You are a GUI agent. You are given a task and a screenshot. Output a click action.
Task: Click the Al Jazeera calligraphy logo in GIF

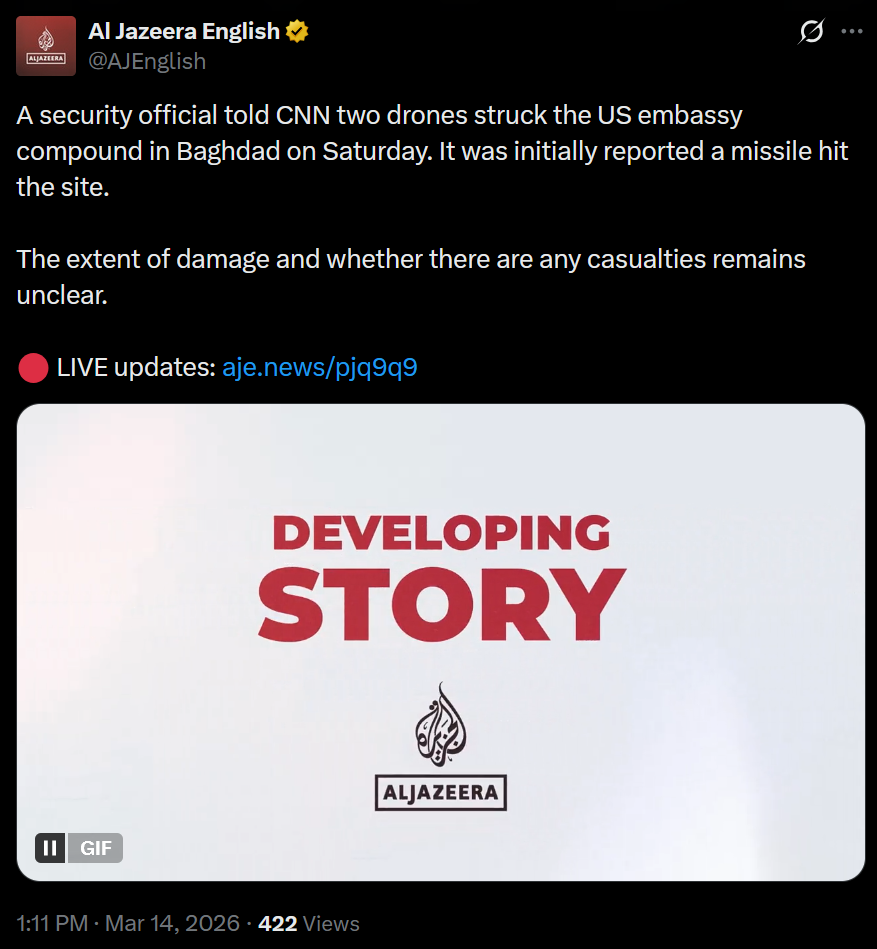click(x=441, y=724)
